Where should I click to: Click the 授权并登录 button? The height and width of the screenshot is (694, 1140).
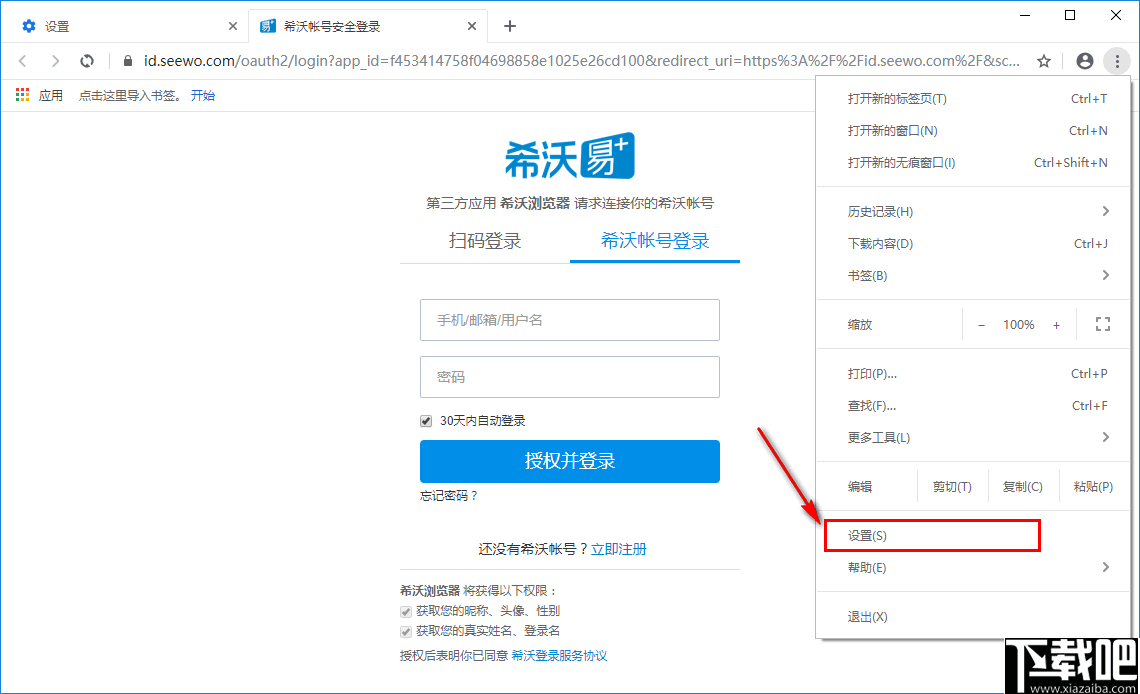[570, 461]
